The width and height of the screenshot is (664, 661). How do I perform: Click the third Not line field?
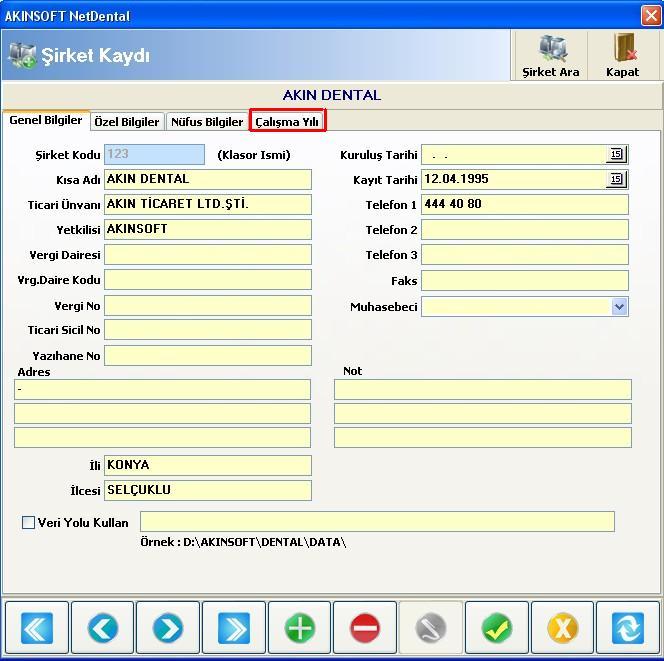(483, 437)
